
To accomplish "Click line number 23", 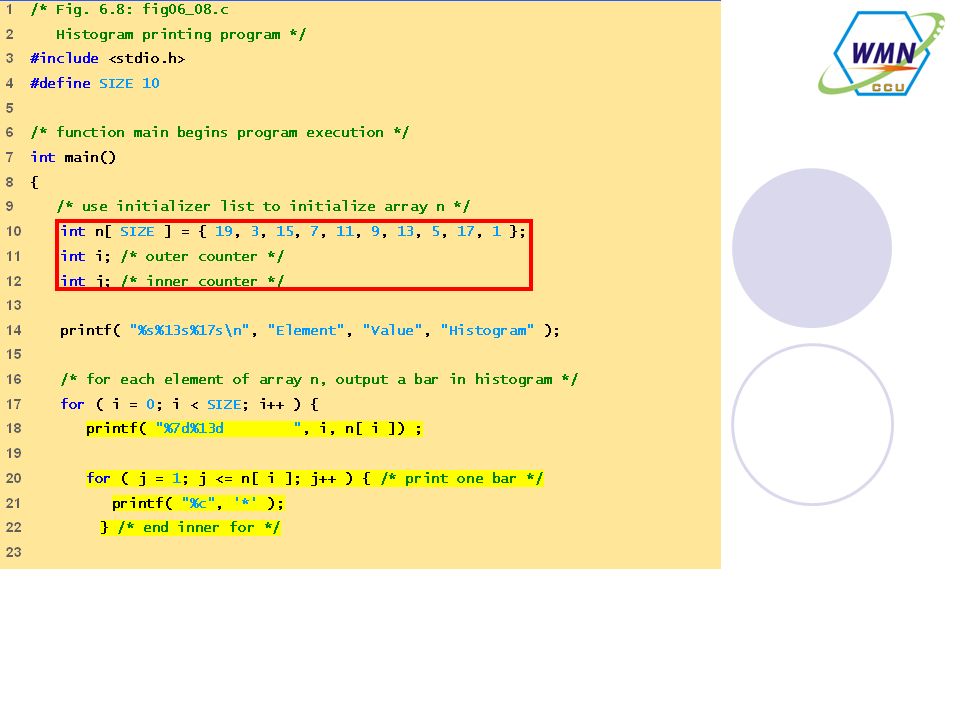I will [x=13, y=552].
